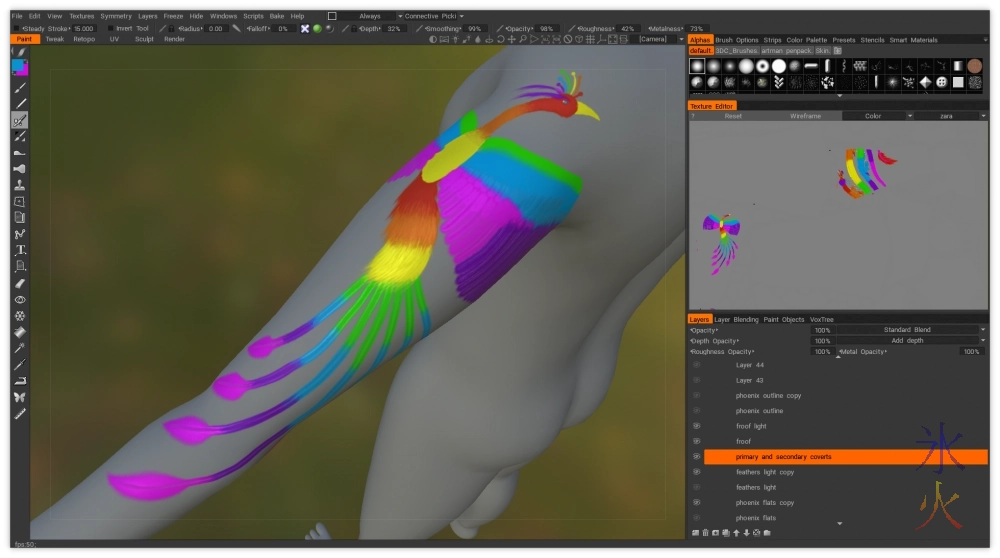The height and width of the screenshot is (558, 1000).
Task: Click the delete layer trash icon
Action: click(x=705, y=532)
